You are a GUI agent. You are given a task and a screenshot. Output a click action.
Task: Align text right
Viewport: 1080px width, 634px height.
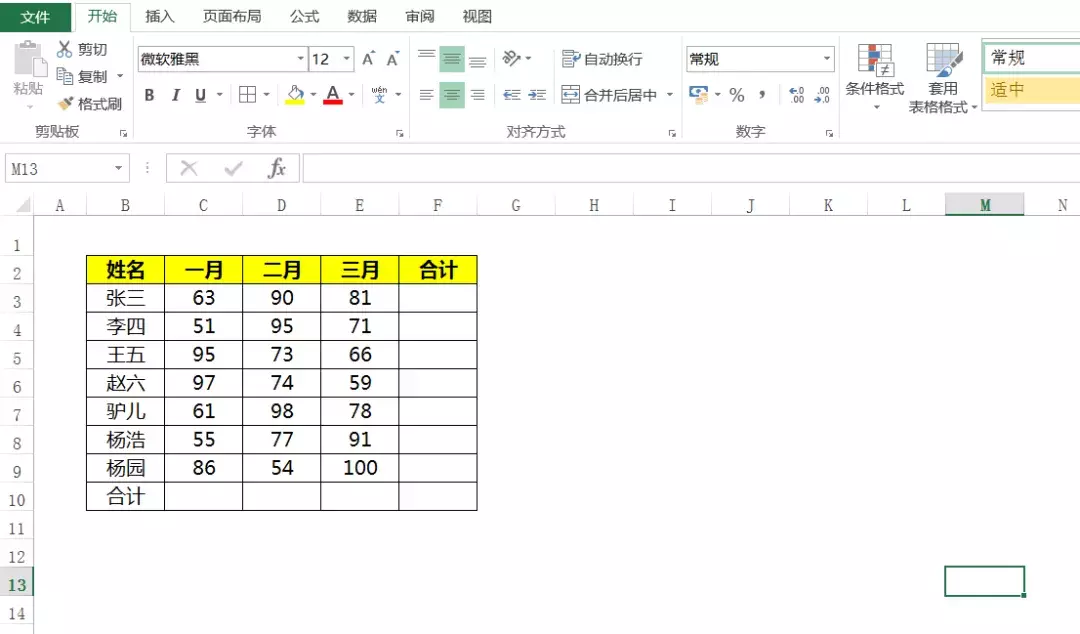pyautogui.click(x=477, y=94)
